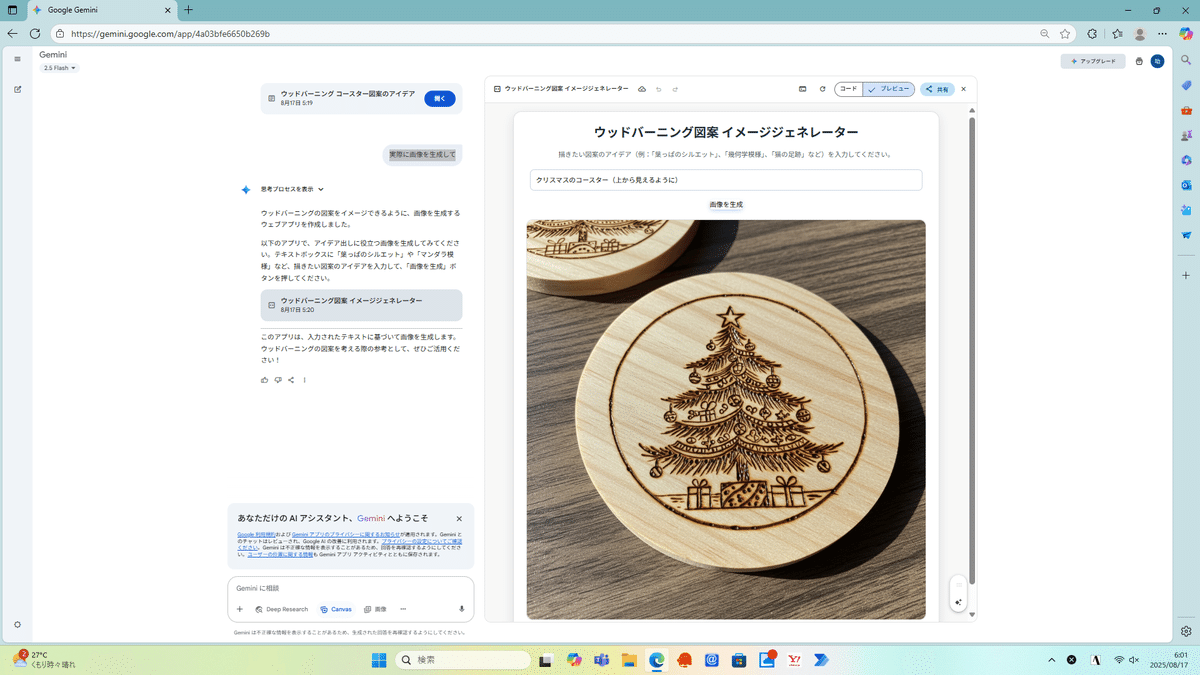Open the 2.5 Flash model dropdown
Image resolution: width=1200 pixels, height=675 pixels.
click(60, 68)
